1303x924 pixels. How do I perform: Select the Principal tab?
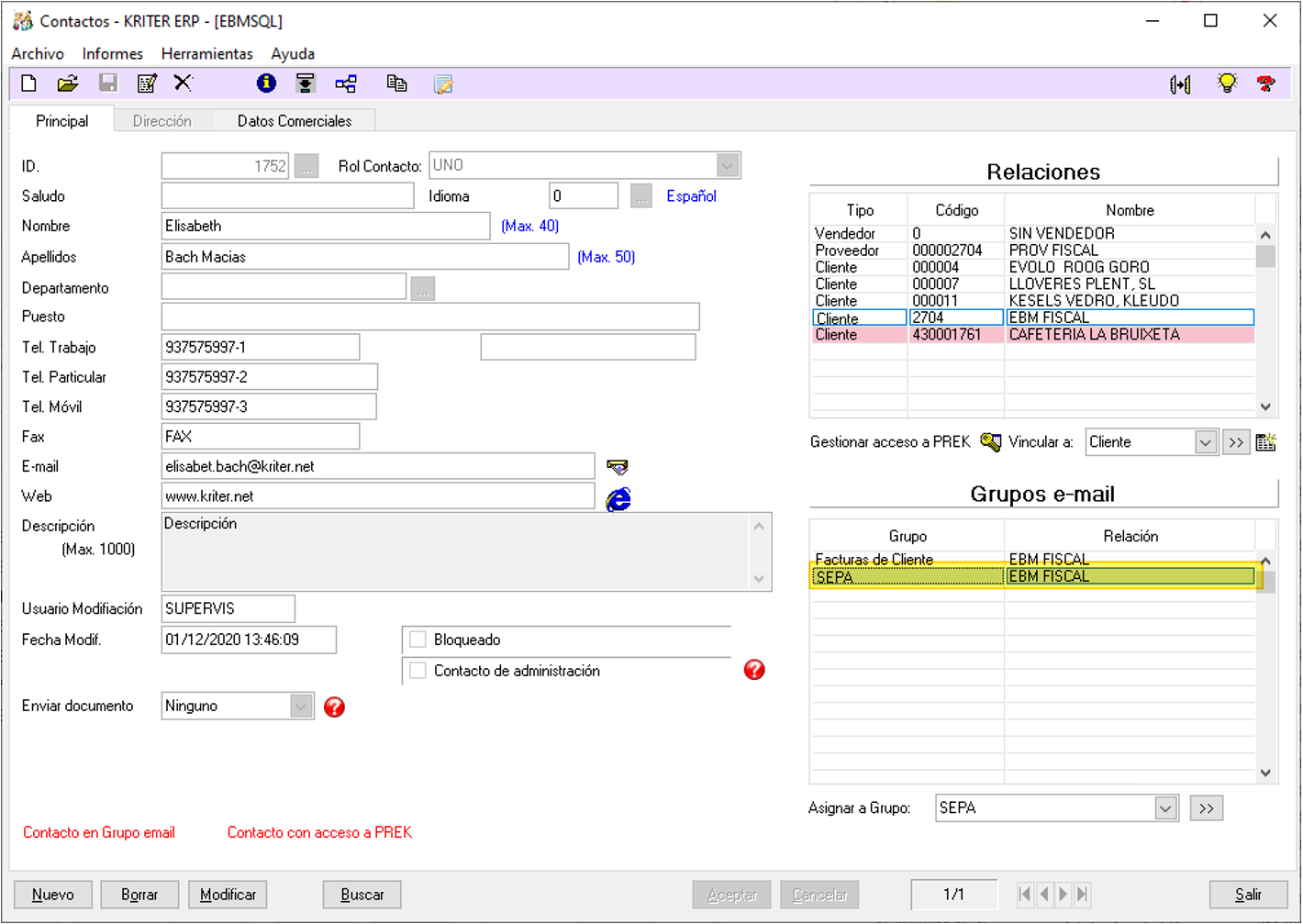(x=62, y=121)
